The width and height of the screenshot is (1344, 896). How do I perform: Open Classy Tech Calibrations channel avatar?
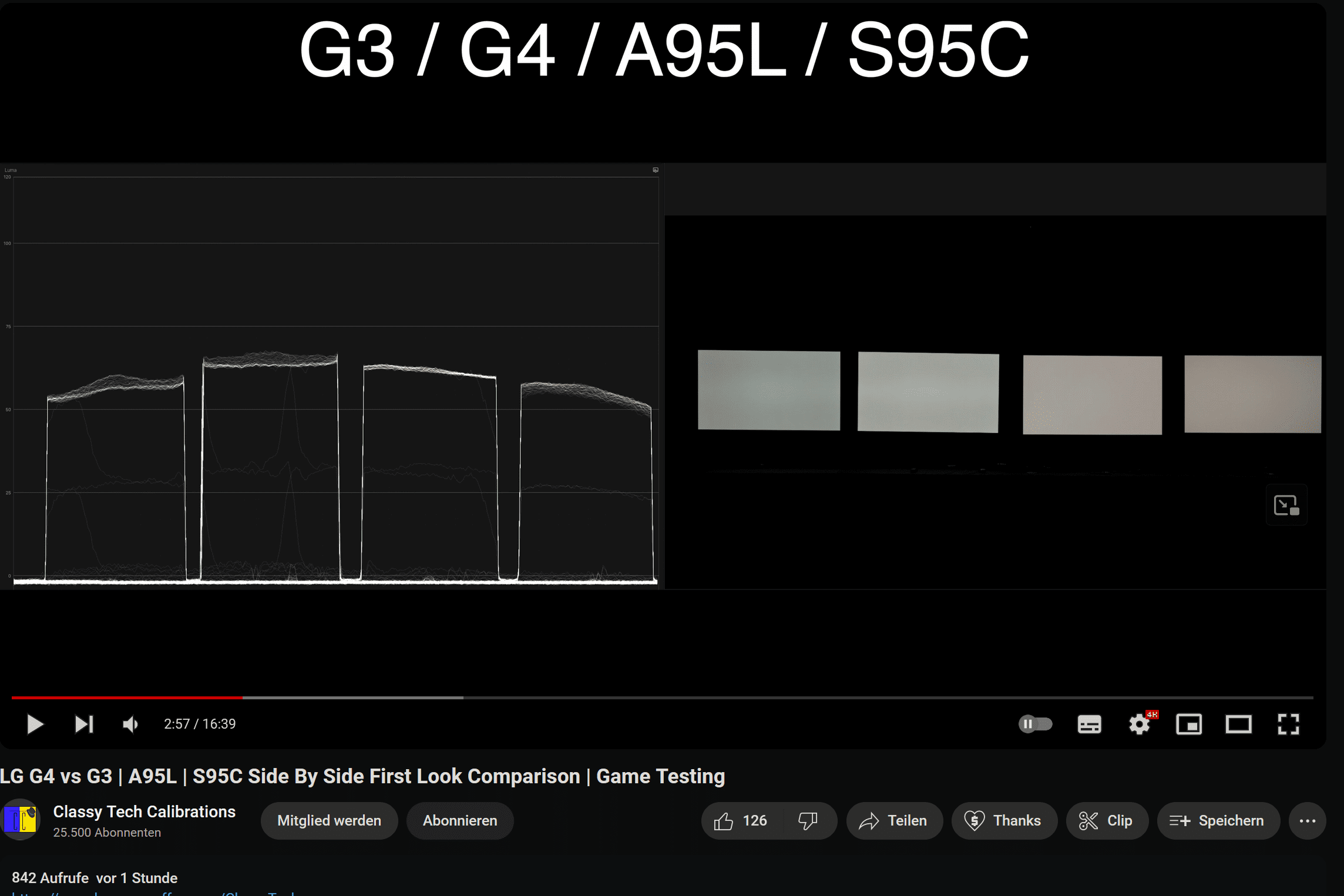coord(21,820)
